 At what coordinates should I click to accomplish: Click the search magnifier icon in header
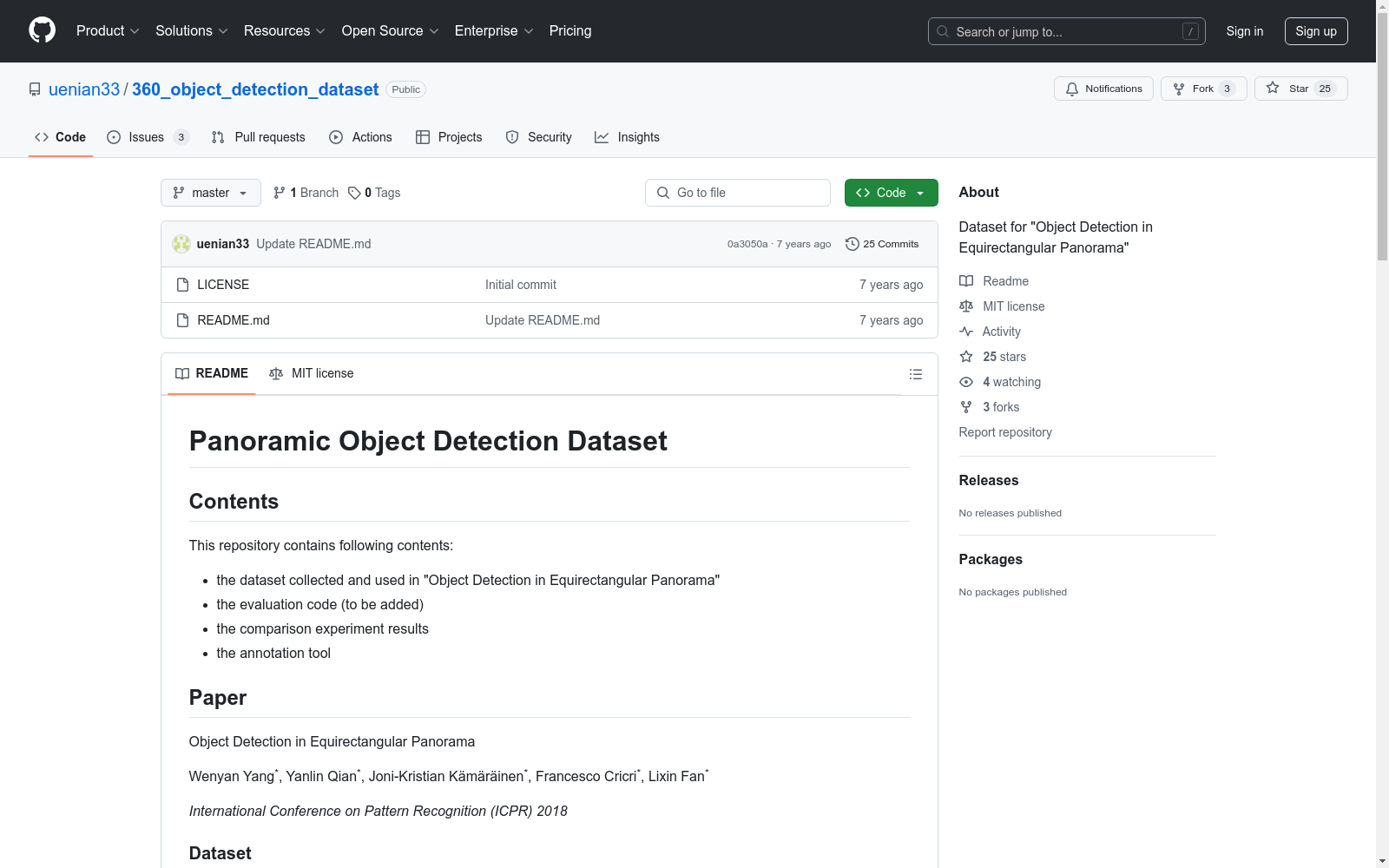(x=943, y=31)
